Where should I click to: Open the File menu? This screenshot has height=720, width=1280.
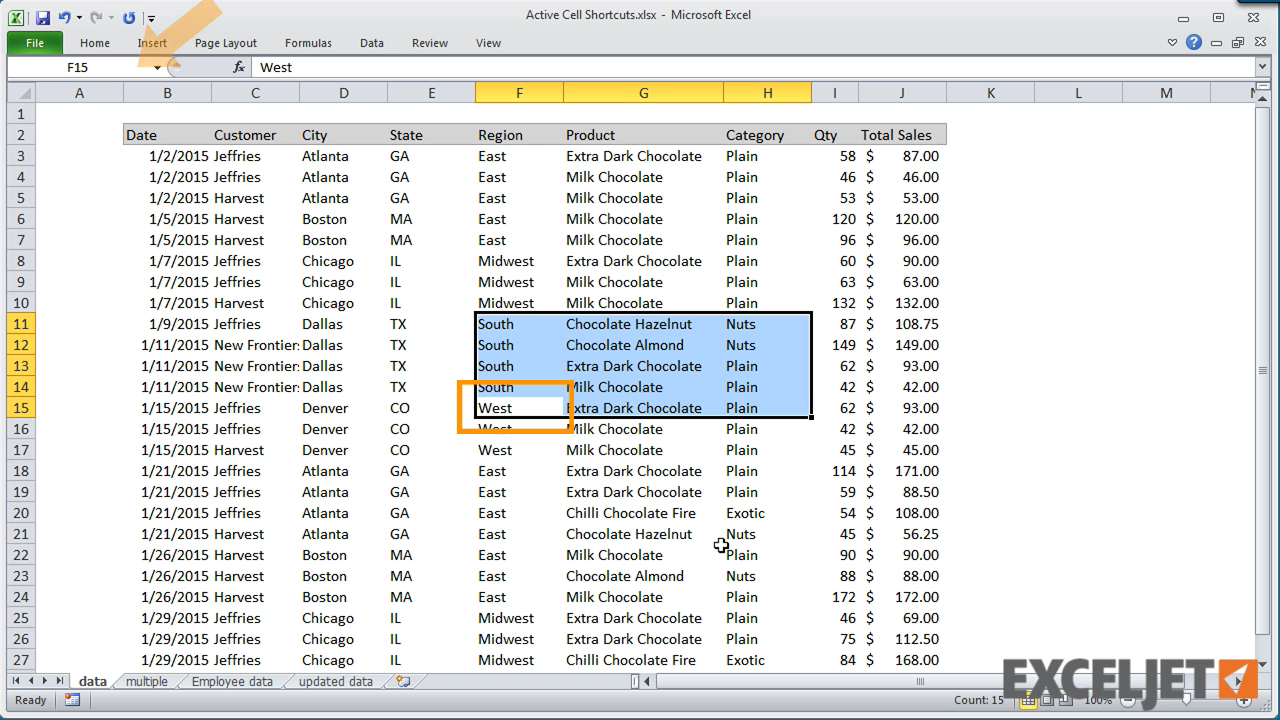tap(34, 43)
